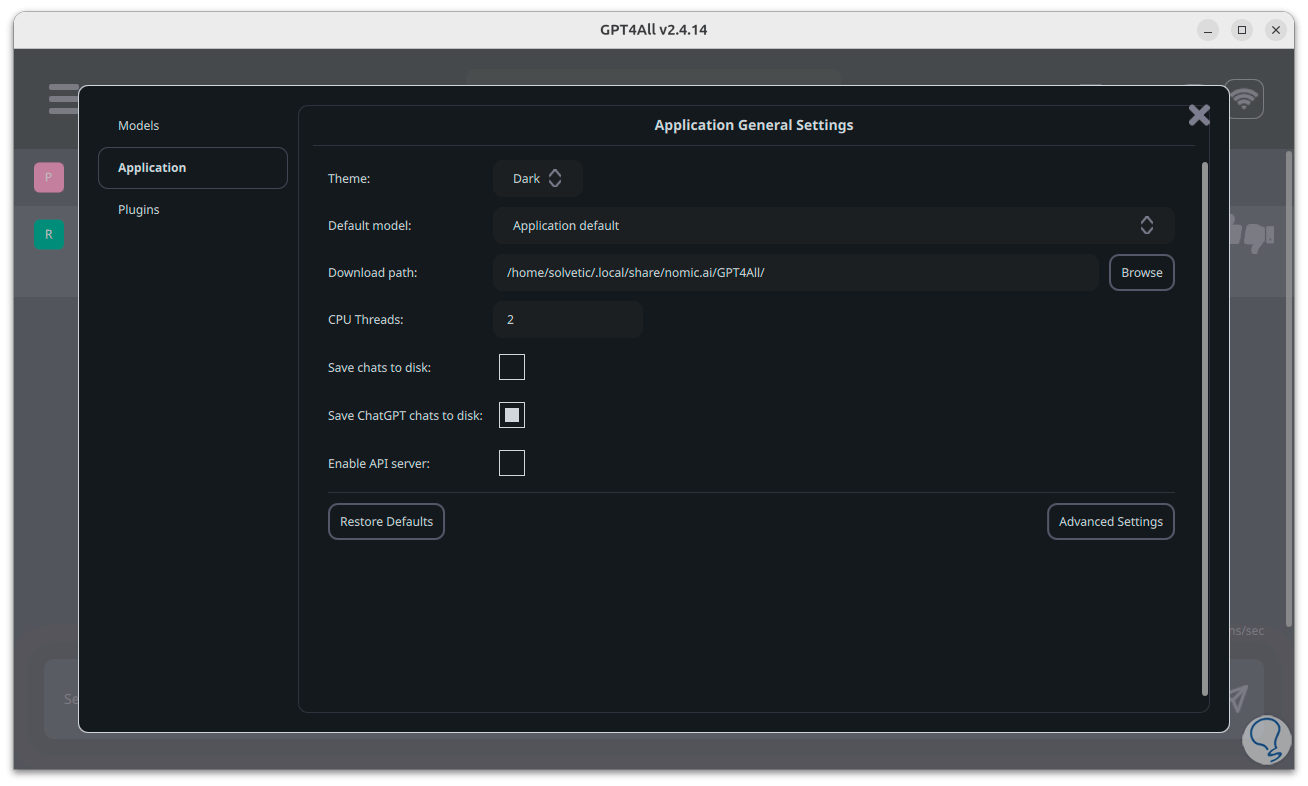Click the CPU Threads field showing 2

[x=568, y=319]
